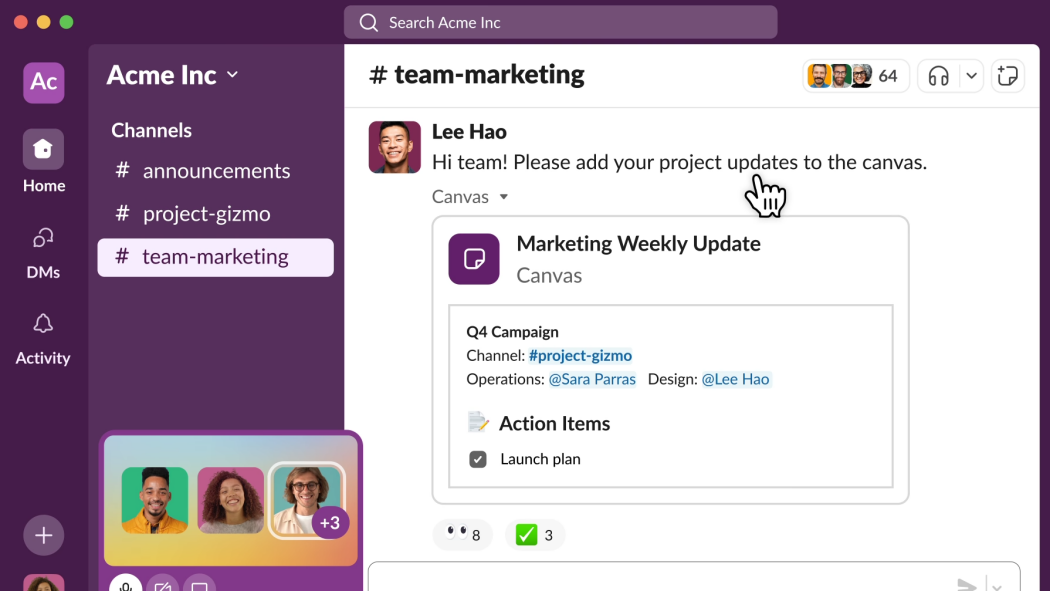Expand the Canvas attachment dropdown

504,196
